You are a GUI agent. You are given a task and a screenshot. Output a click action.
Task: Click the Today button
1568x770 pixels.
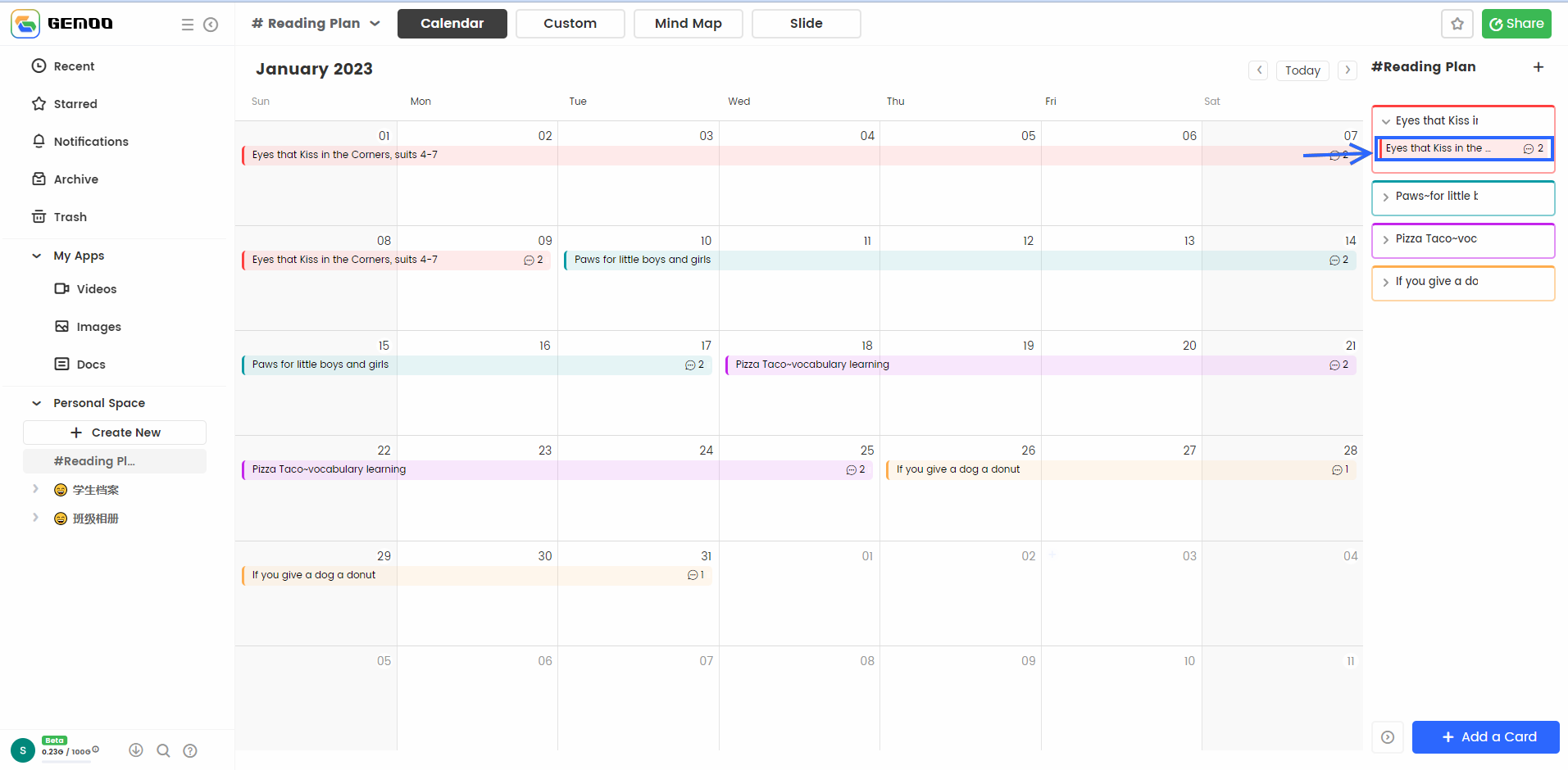click(1302, 70)
